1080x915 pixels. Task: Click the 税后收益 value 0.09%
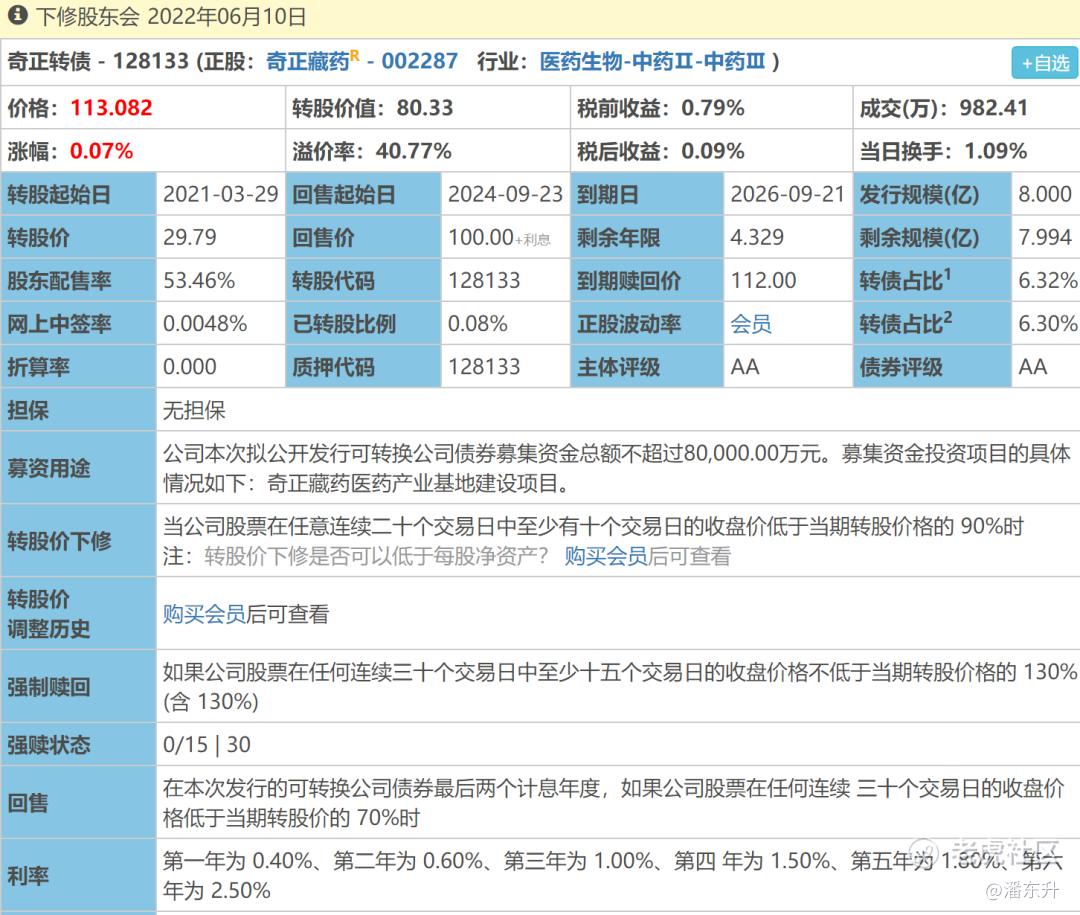[713, 151]
